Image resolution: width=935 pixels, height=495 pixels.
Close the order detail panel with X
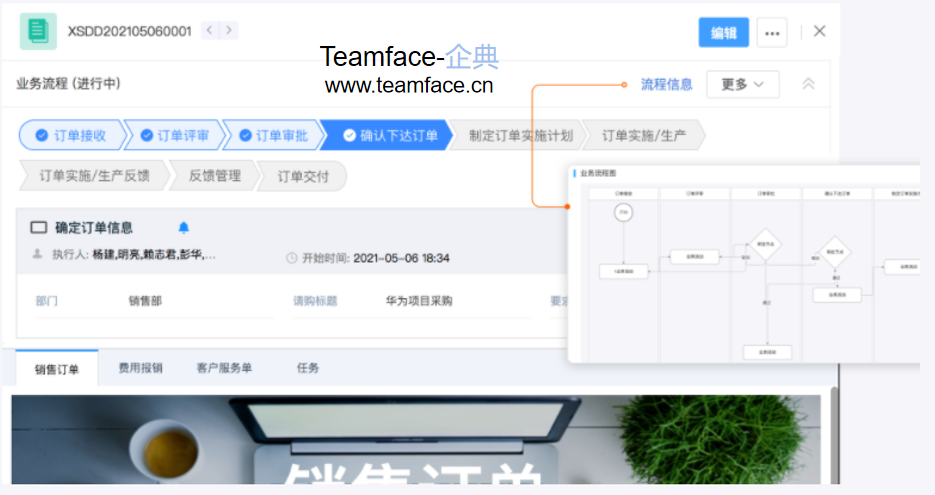pyautogui.click(x=820, y=31)
